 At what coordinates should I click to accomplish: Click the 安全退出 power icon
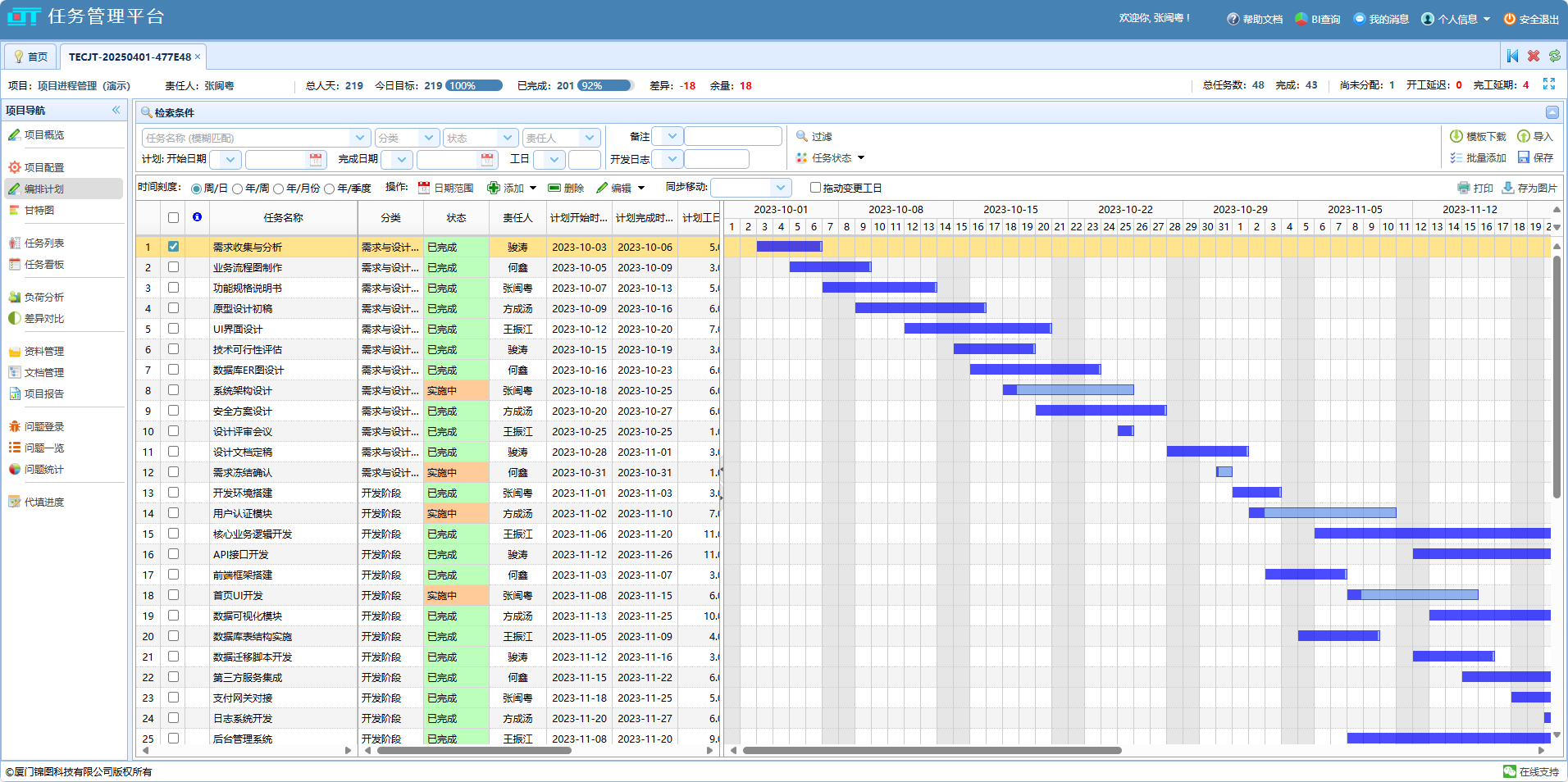tap(1509, 19)
